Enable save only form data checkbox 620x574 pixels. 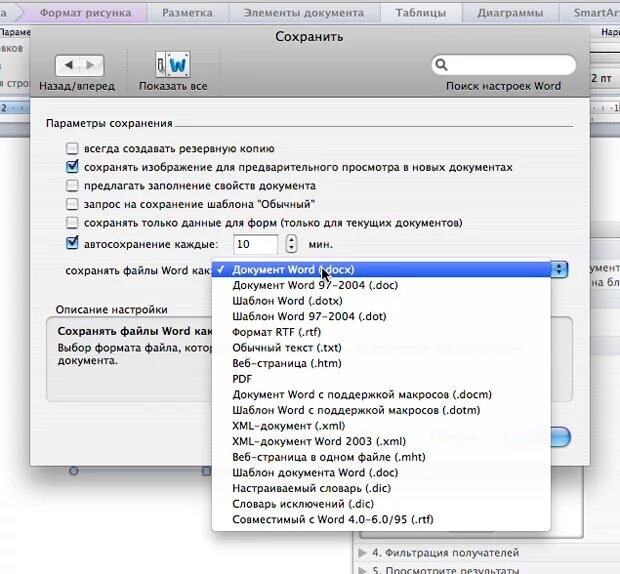(x=72, y=223)
